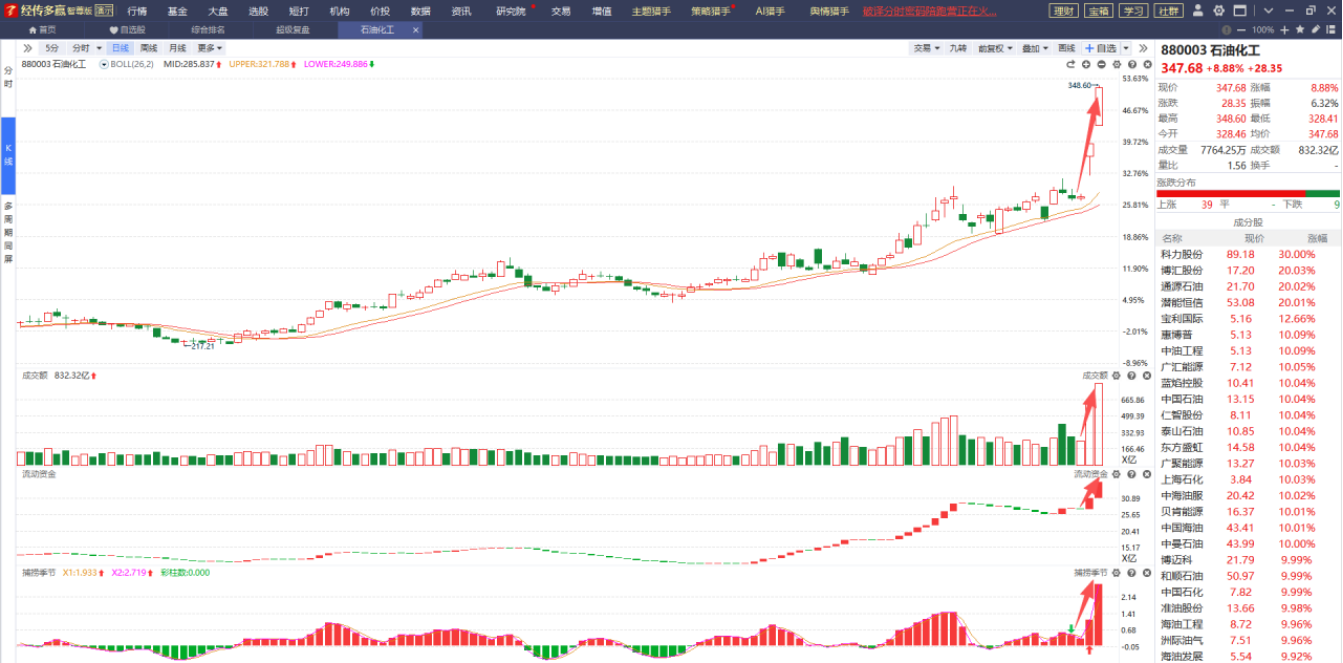Click the user account icon in title bar
This screenshot has width=1343, height=663.
(x=1200, y=11)
